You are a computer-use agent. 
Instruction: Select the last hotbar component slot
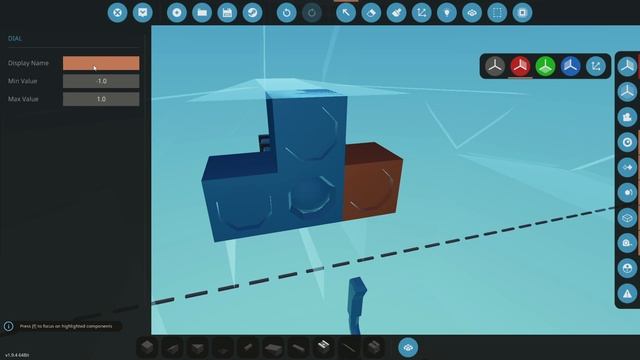coord(374,348)
